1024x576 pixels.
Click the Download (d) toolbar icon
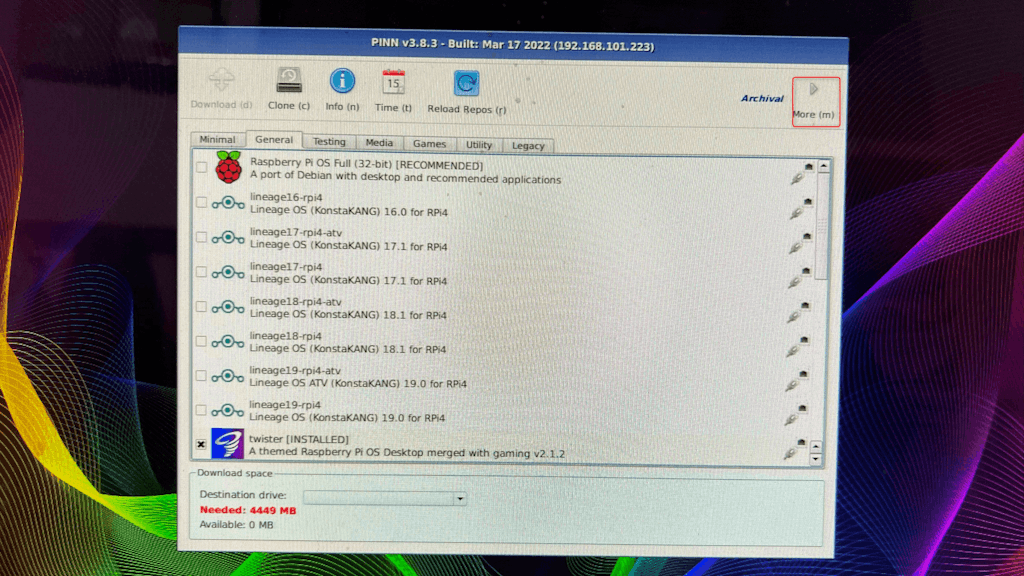(221, 89)
